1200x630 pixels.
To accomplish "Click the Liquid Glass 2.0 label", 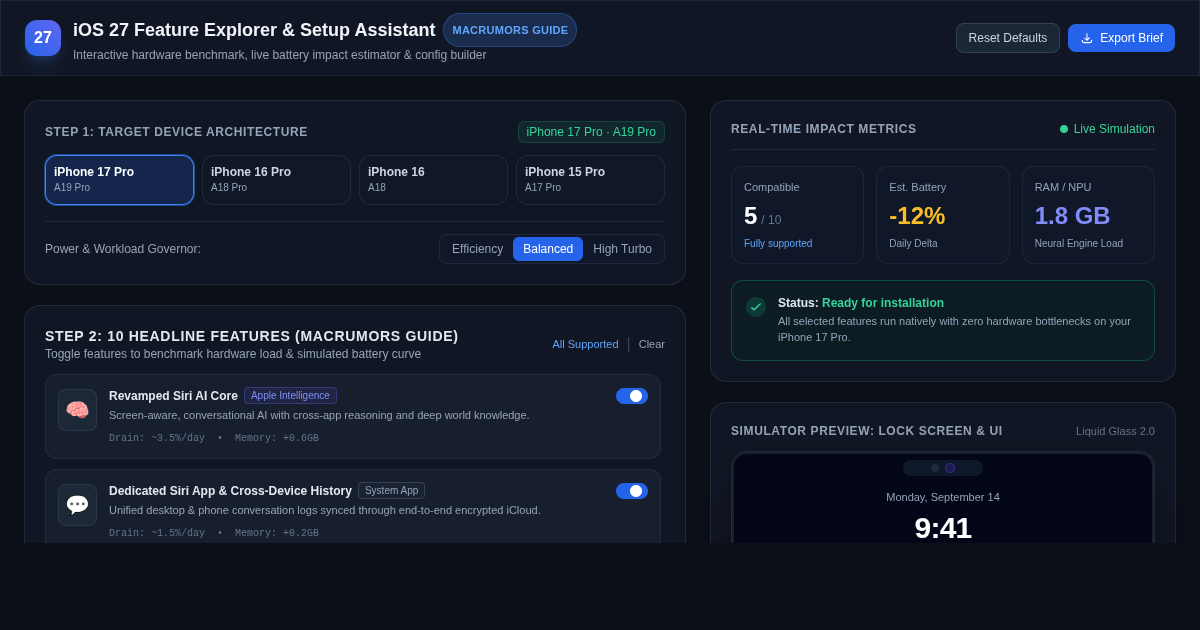I will point(1115,431).
